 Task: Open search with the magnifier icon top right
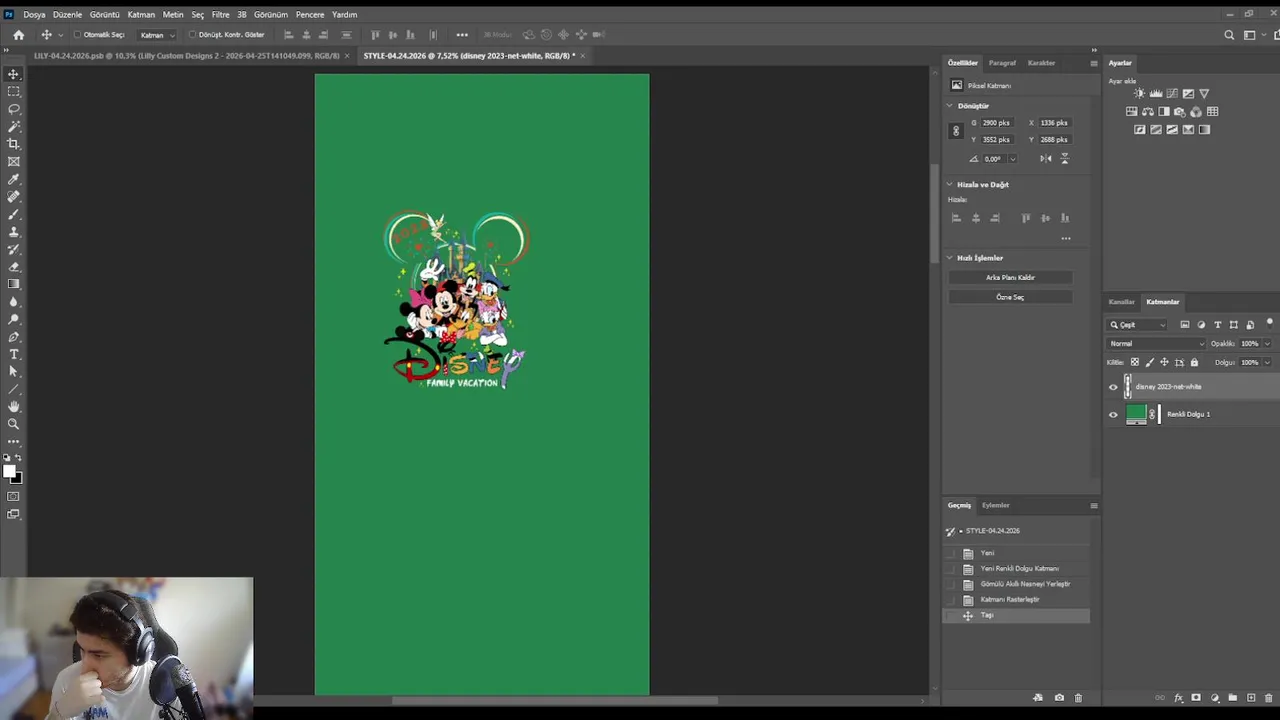1229,35
